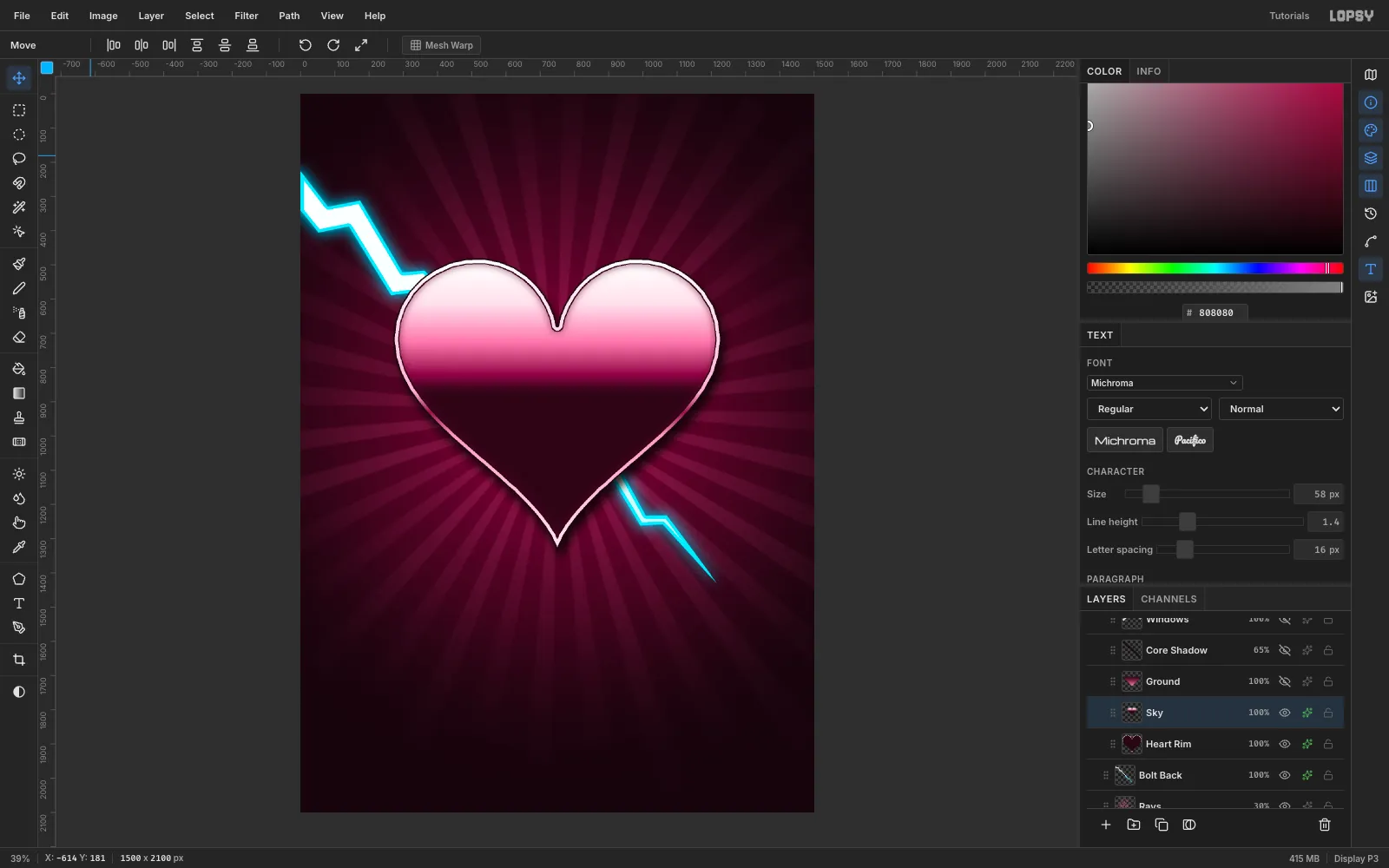This screenshot has height=868, width=1389.
Task: Select the Gradient tool
Action: click(x=19, y=393)
